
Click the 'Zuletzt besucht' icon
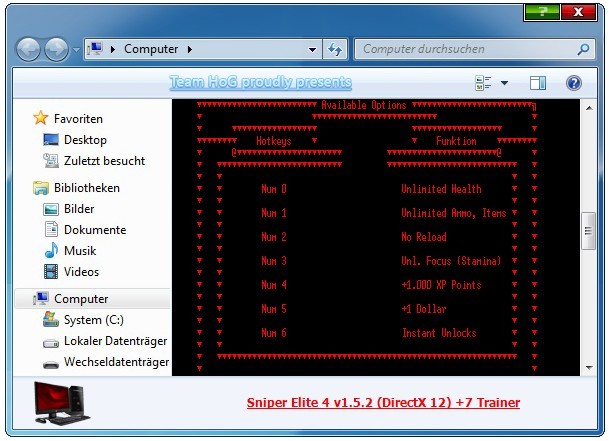point(51,160)
